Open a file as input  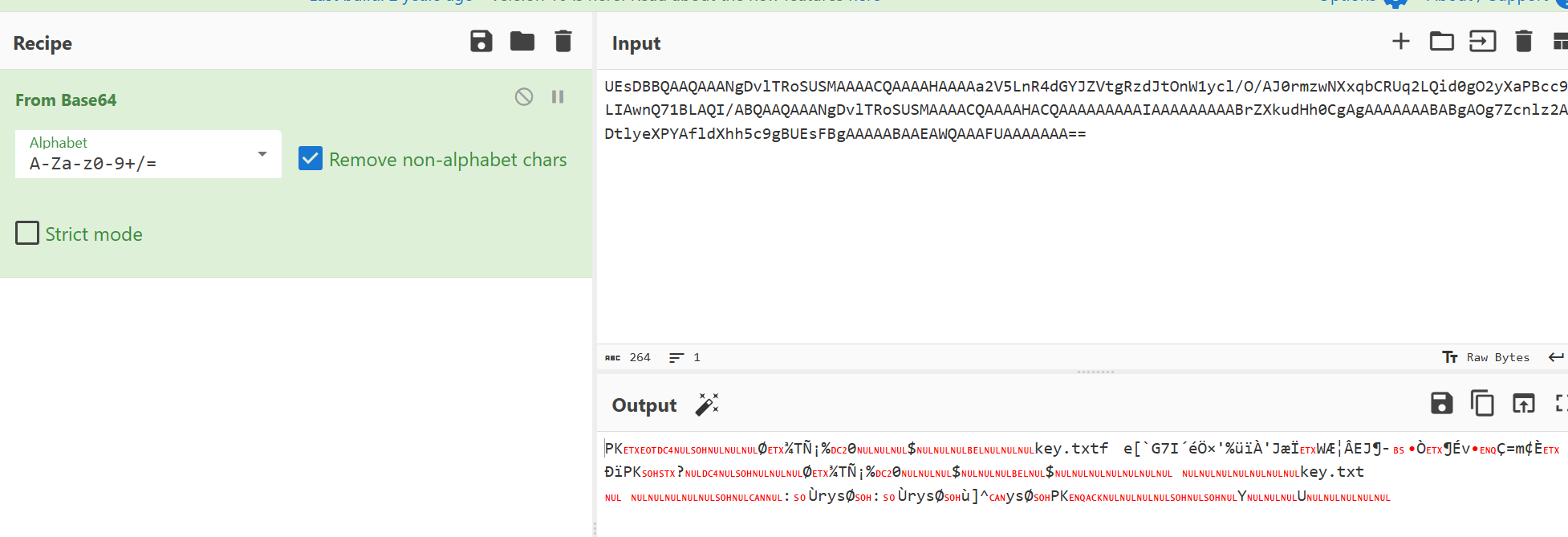pyautogui.click(x=1482, y=41)
